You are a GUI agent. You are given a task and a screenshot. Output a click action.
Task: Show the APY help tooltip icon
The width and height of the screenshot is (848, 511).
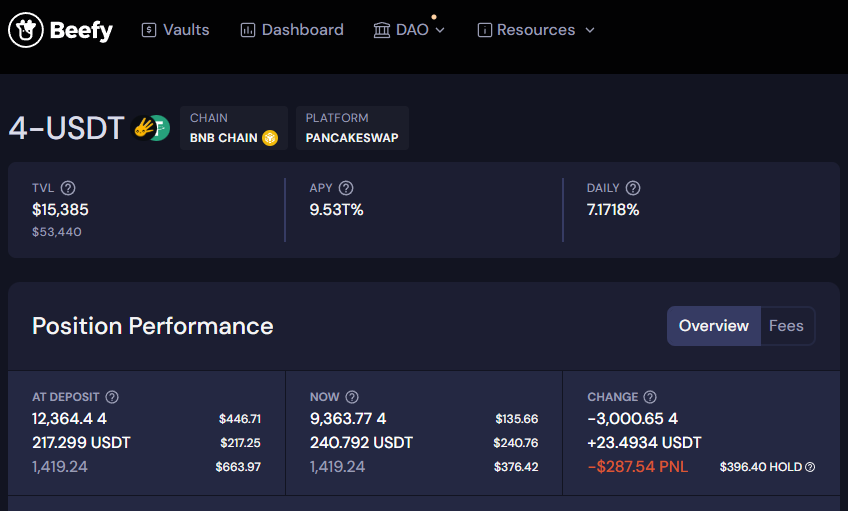pyautogui.click(x=346, y=188)
